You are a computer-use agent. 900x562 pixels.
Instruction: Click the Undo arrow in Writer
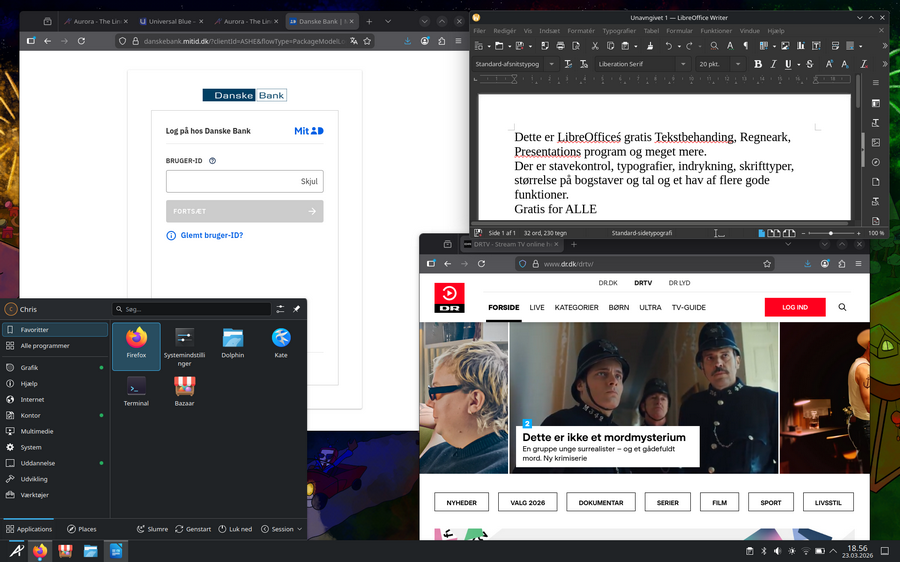668,46
